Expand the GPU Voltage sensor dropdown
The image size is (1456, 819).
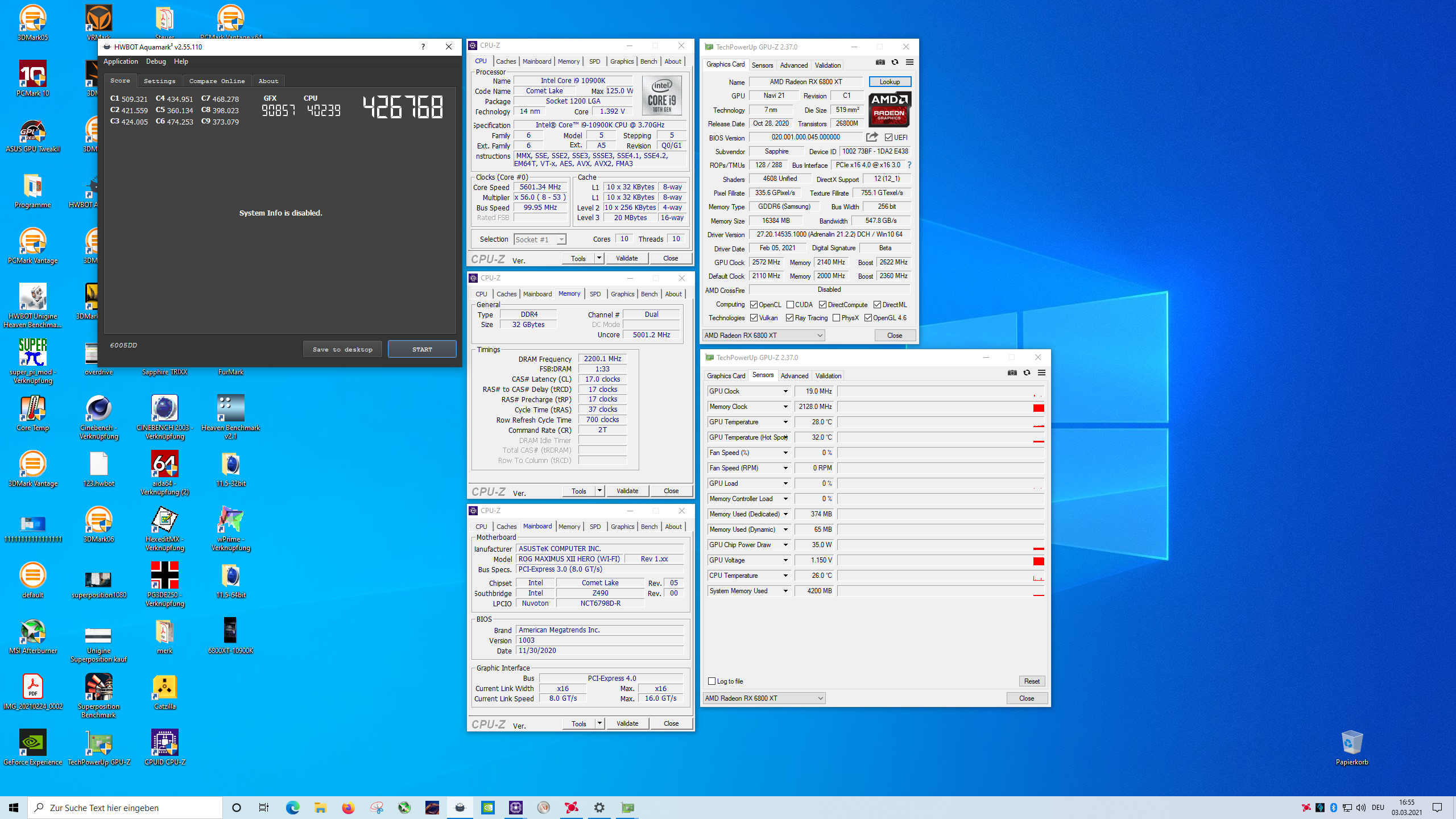tap(785, 560)
